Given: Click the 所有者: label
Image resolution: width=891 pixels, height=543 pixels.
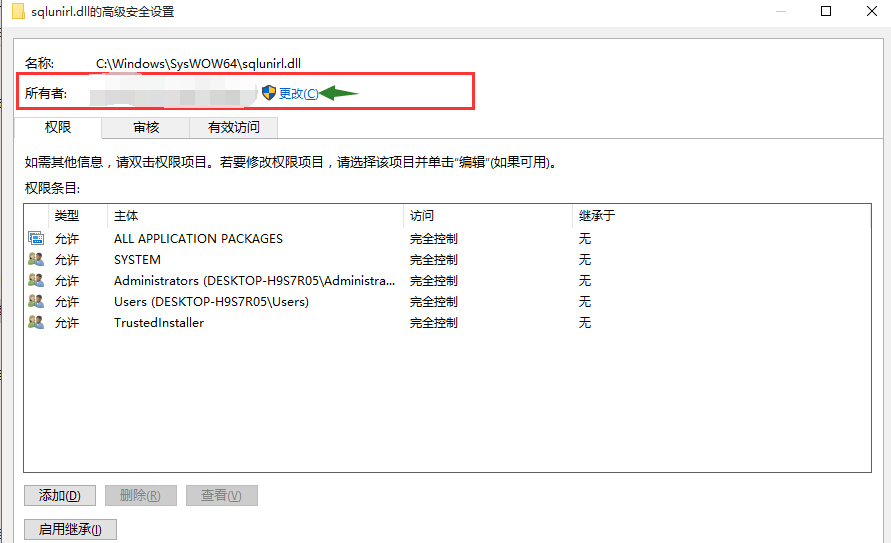Looking at the screenshot, I should click(x=46, y=93).
